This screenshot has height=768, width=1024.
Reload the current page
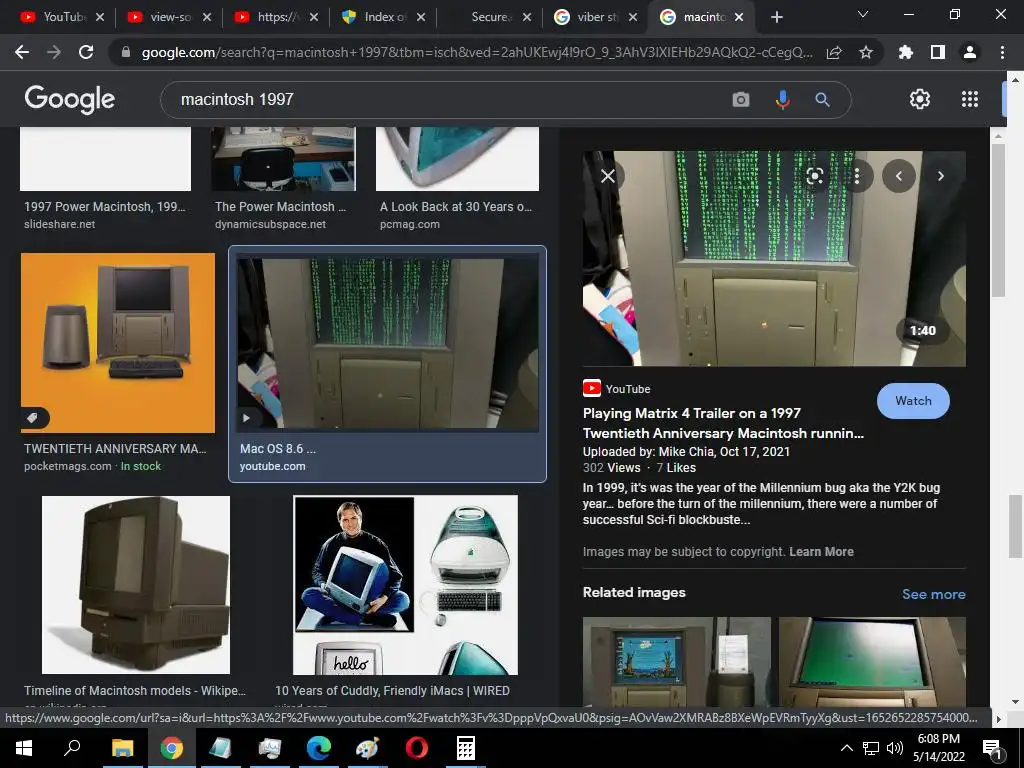[x=86, y=52]
